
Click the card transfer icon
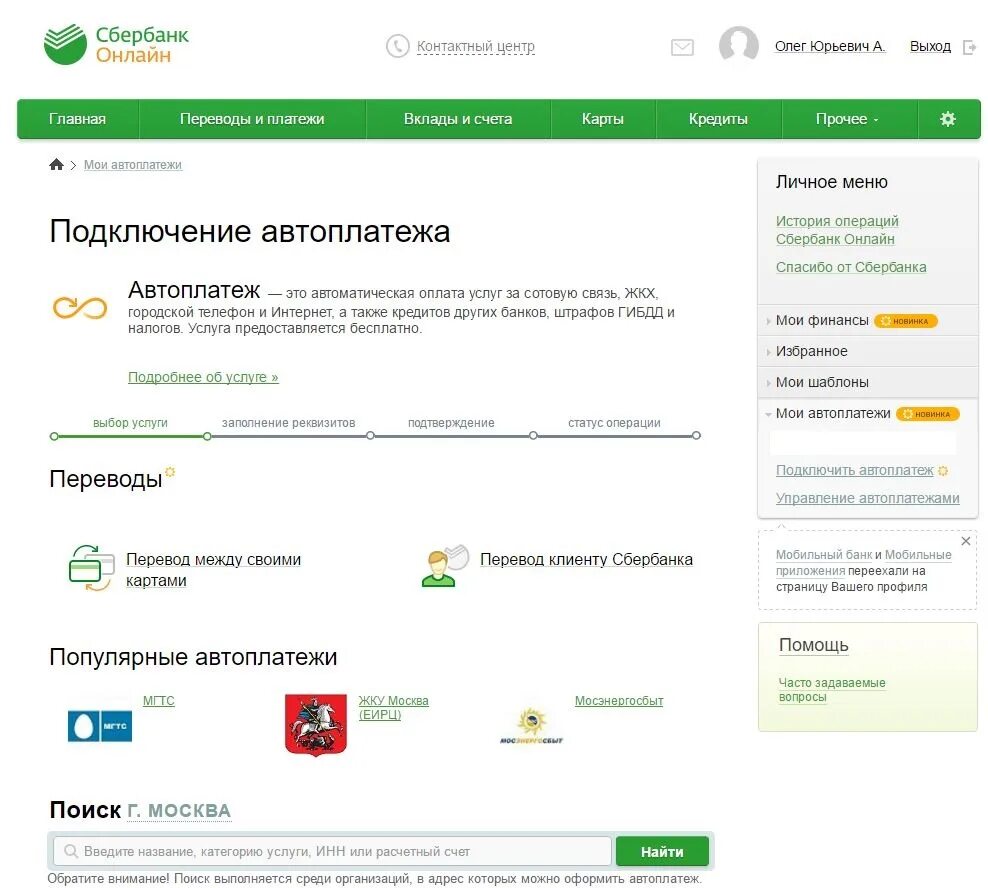tap(91, 568)
